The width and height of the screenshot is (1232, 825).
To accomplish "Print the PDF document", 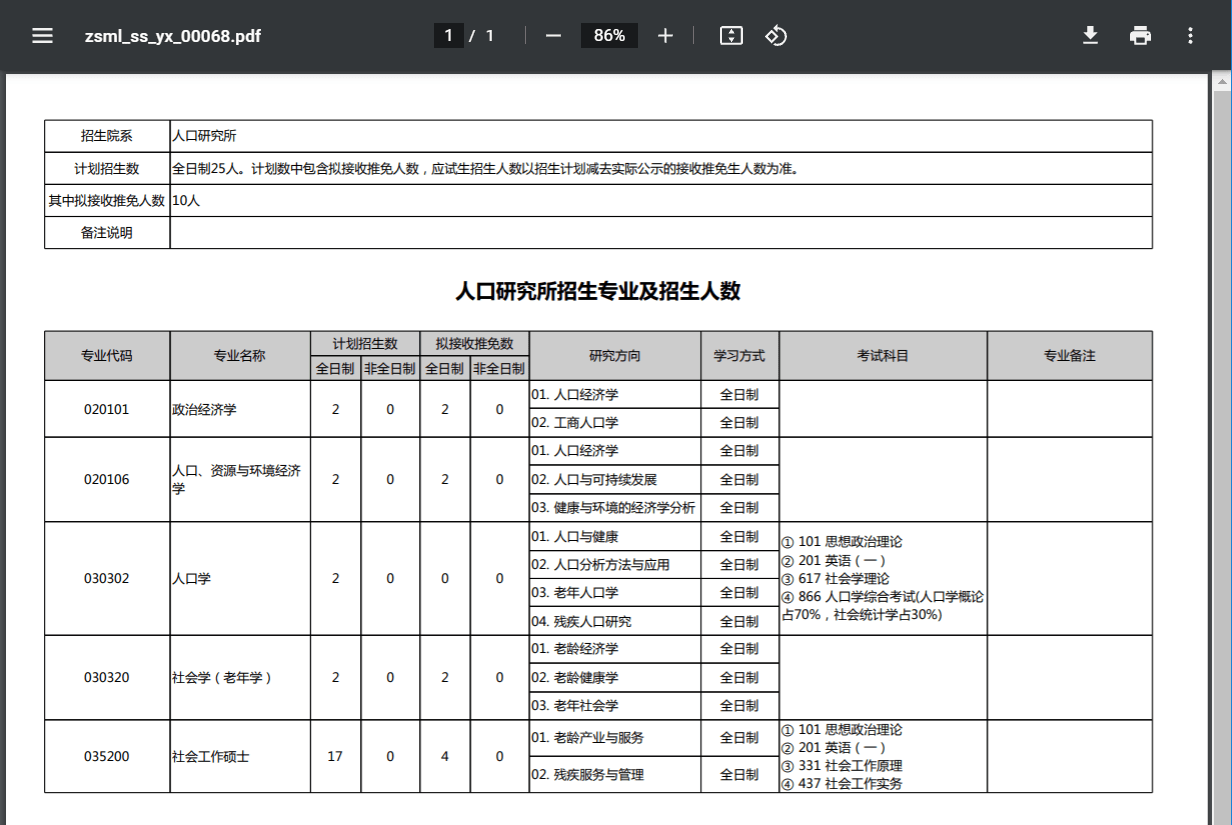I will 1140,36.
